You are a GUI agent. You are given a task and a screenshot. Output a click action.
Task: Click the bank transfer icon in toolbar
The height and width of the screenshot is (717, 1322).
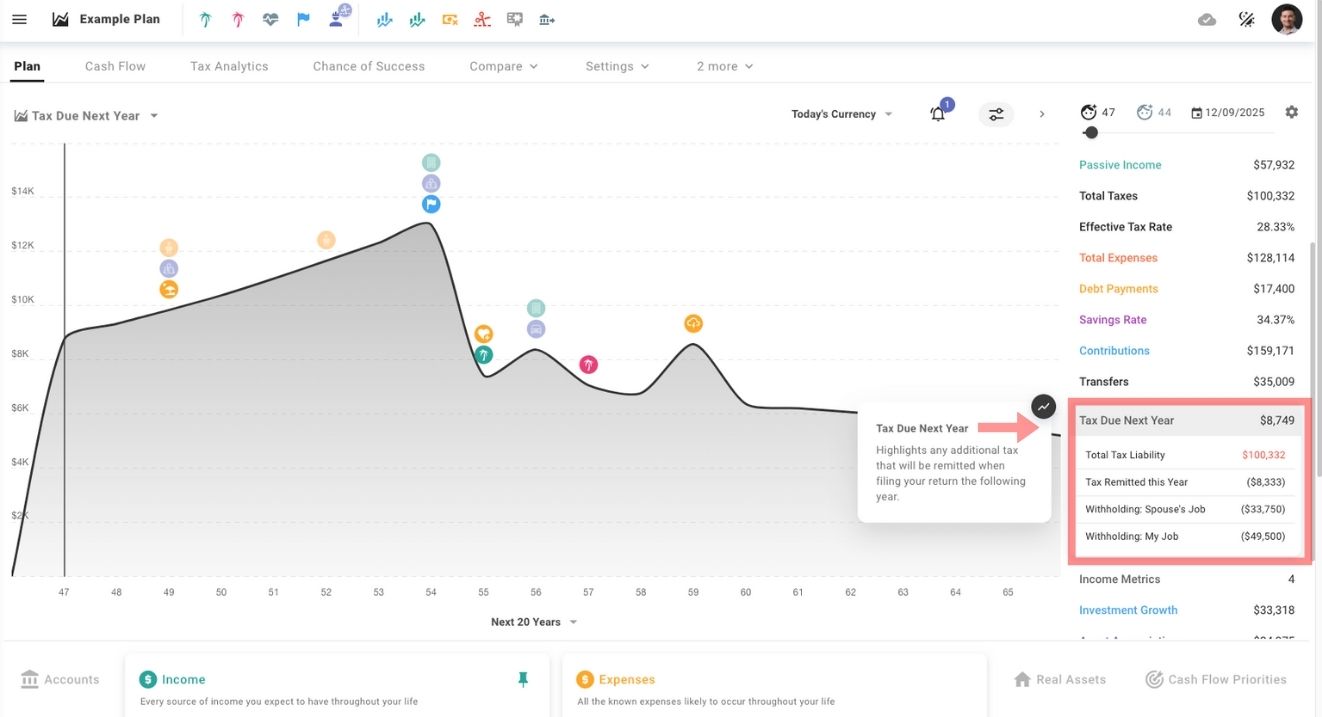[546, 19]
